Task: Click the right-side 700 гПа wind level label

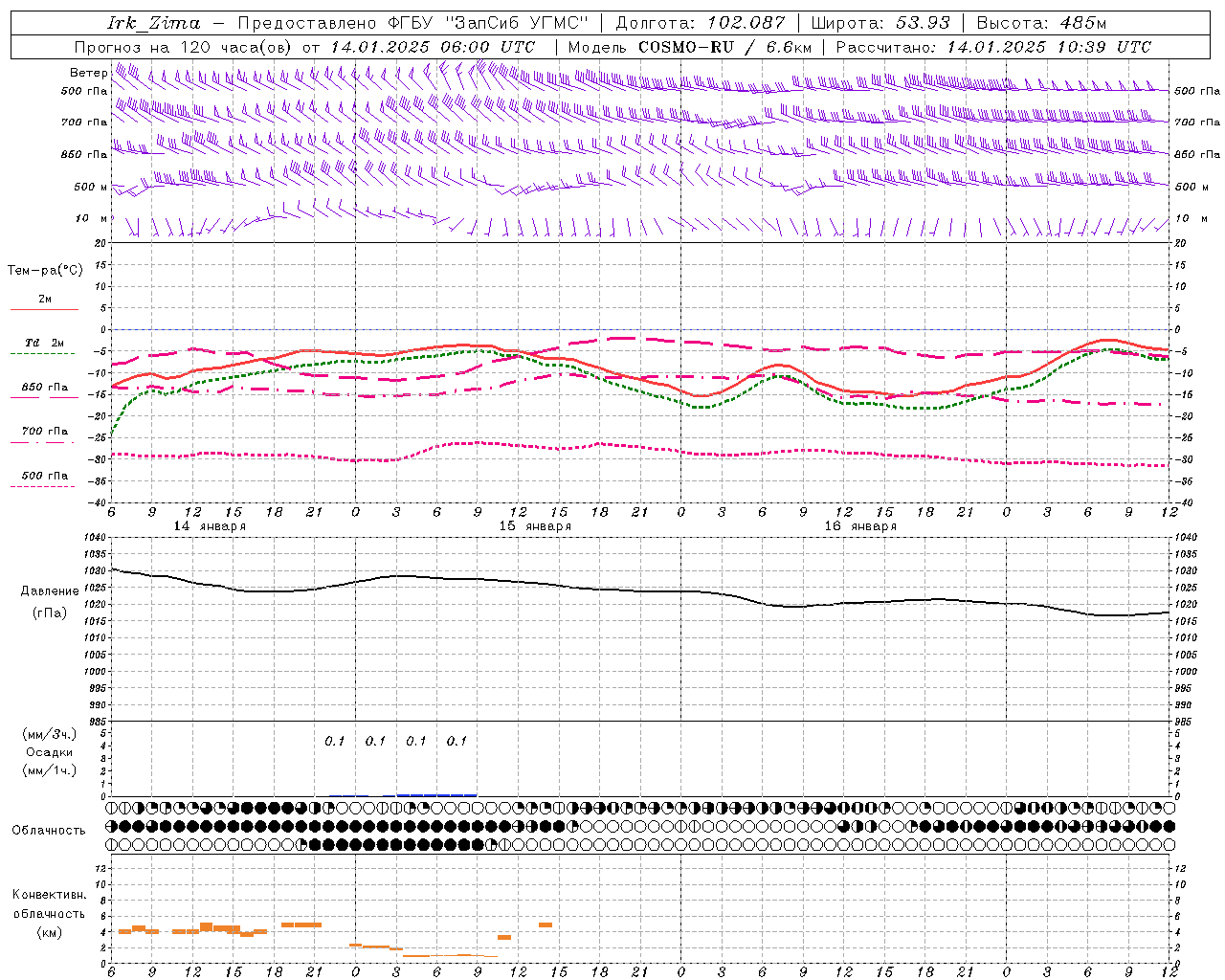Action: tap(1197, 122)
